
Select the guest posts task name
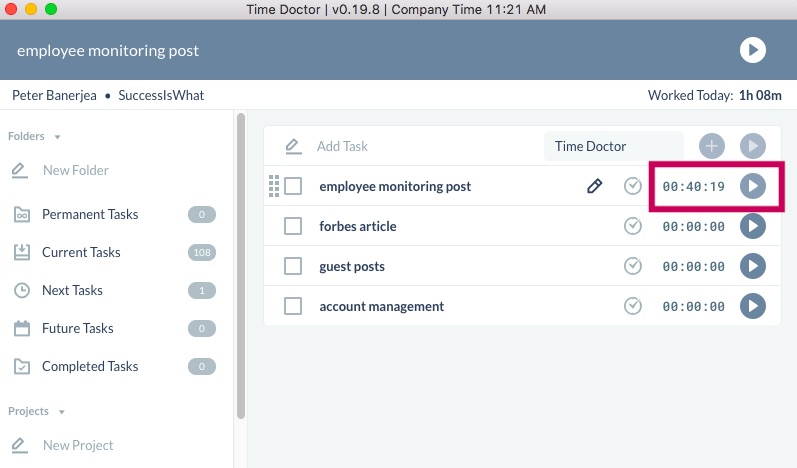pyautogui.click(x=352, y=266)
